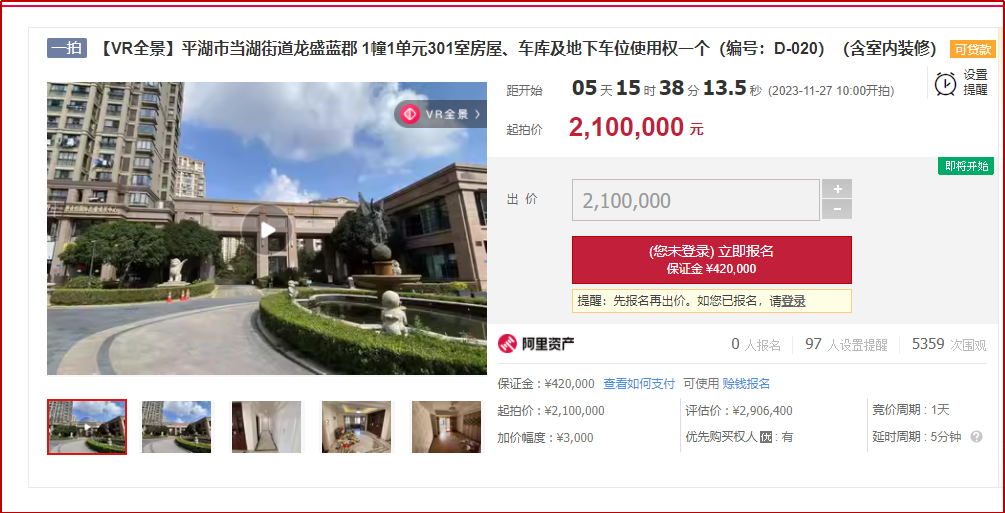Select the hallway interior thumbnail

266,426
